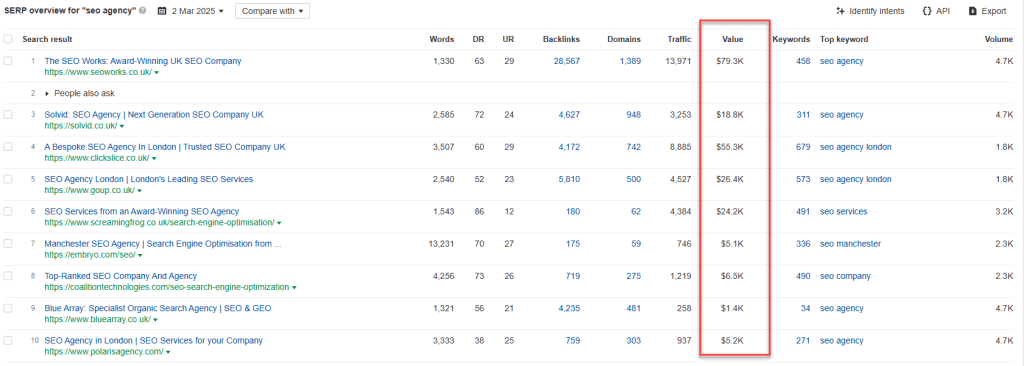Click the Domains value 1,389
Image resolution: width=1024 pixels, height=366 pixels.
point(630,61)
